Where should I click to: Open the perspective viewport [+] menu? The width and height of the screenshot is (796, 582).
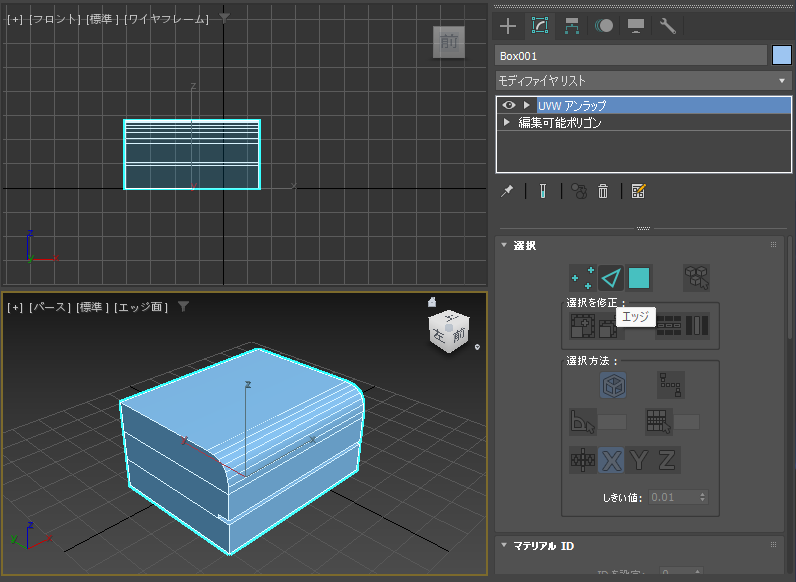15,307
